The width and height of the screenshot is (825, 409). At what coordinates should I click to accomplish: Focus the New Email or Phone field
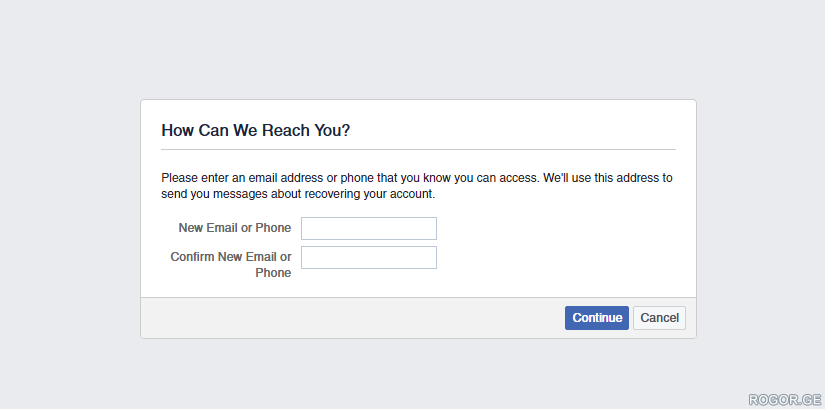click(x=368, y=228)
